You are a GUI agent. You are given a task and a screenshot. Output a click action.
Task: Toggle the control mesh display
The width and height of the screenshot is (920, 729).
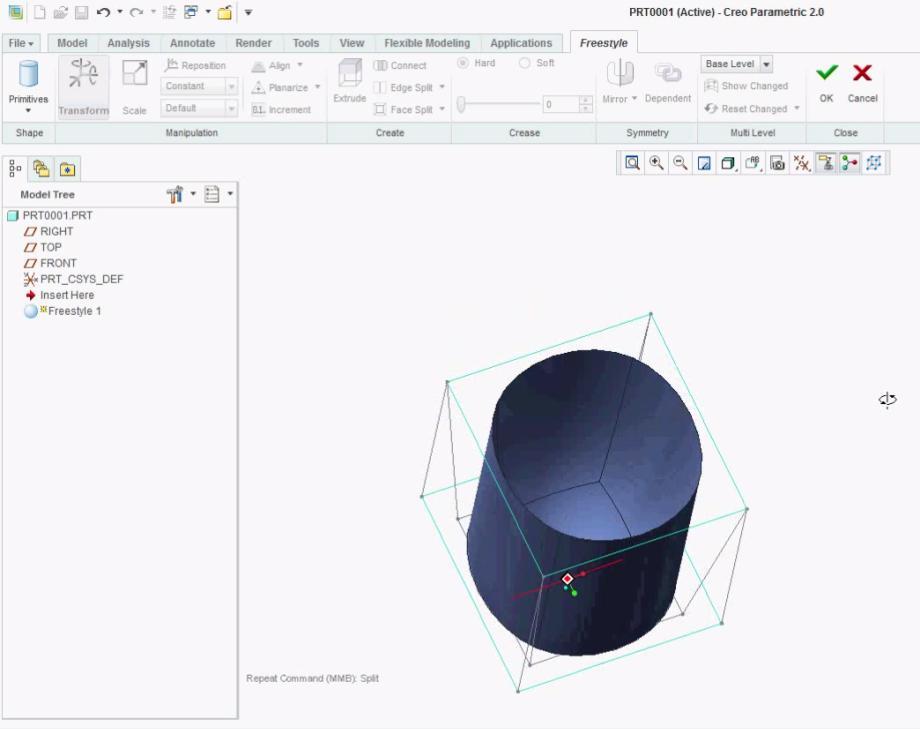click(x=874, y=163)
